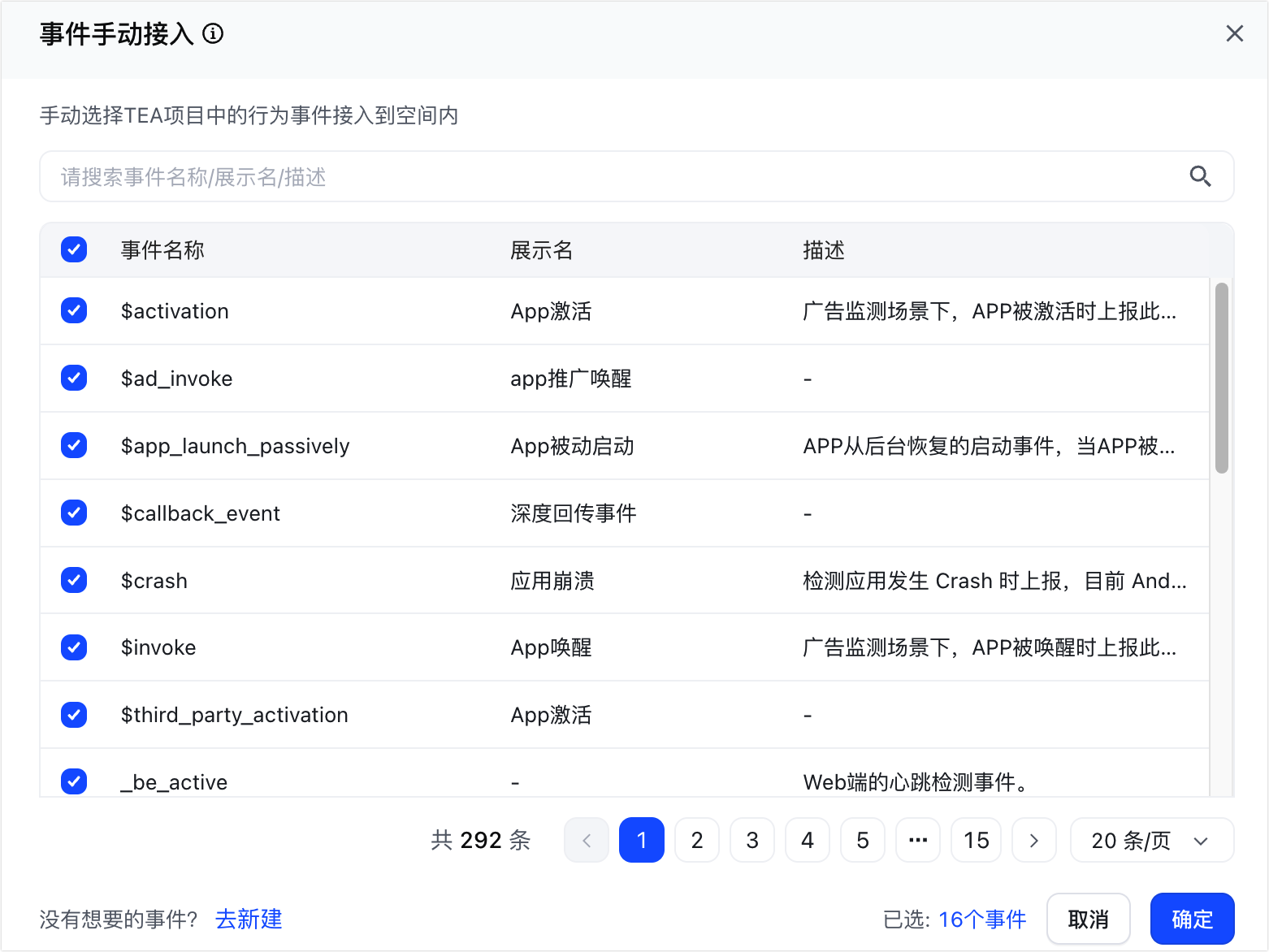Uncheck the $third_party_activation checkbox
The height and width of the screenshot is (952, 1269).
click(74, 715)
